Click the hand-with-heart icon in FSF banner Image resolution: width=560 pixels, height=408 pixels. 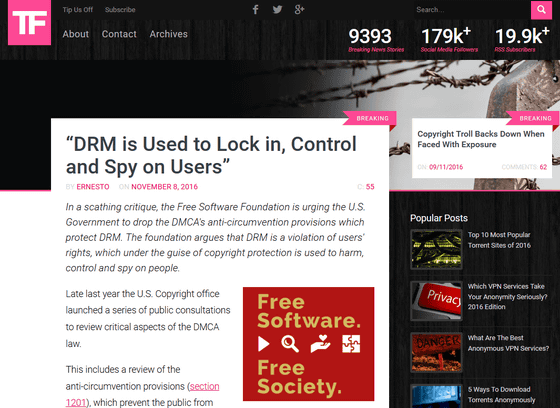321,344
